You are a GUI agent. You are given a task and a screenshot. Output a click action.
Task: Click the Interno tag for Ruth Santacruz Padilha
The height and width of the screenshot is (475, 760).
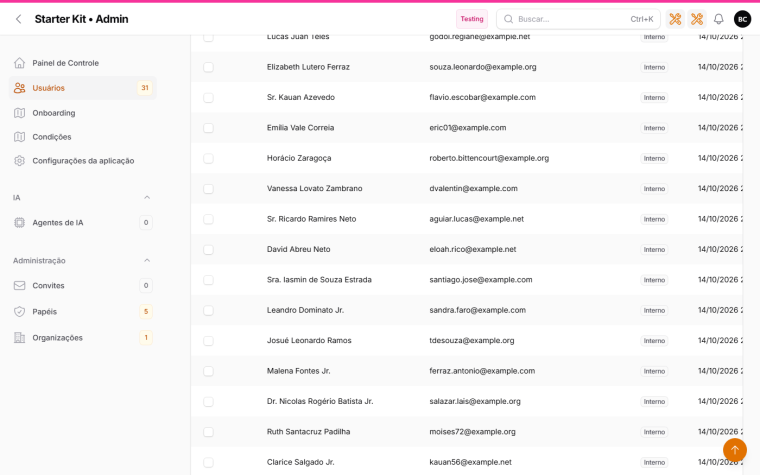[654, 432]
